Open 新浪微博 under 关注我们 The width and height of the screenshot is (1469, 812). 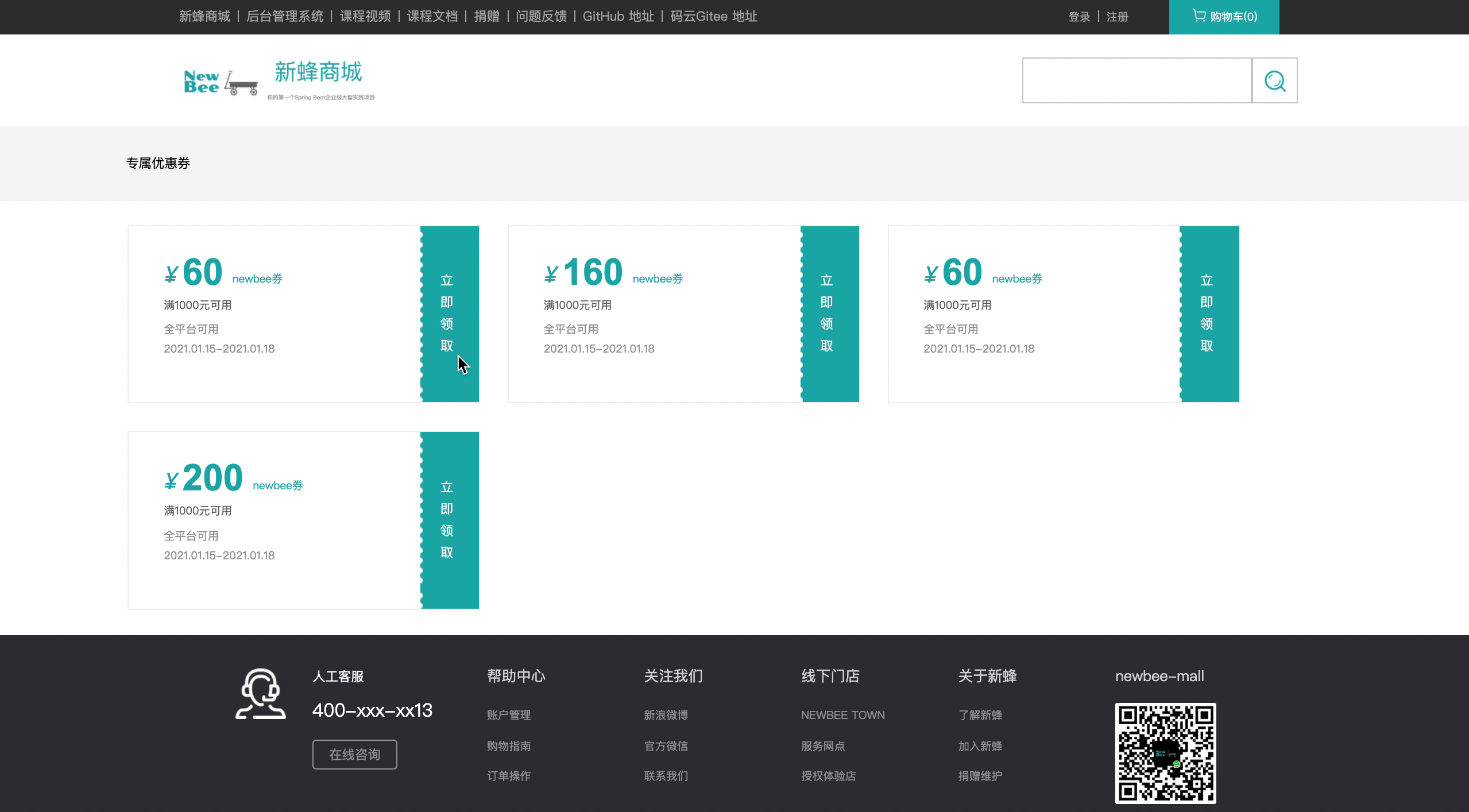[x=666, y=715]
